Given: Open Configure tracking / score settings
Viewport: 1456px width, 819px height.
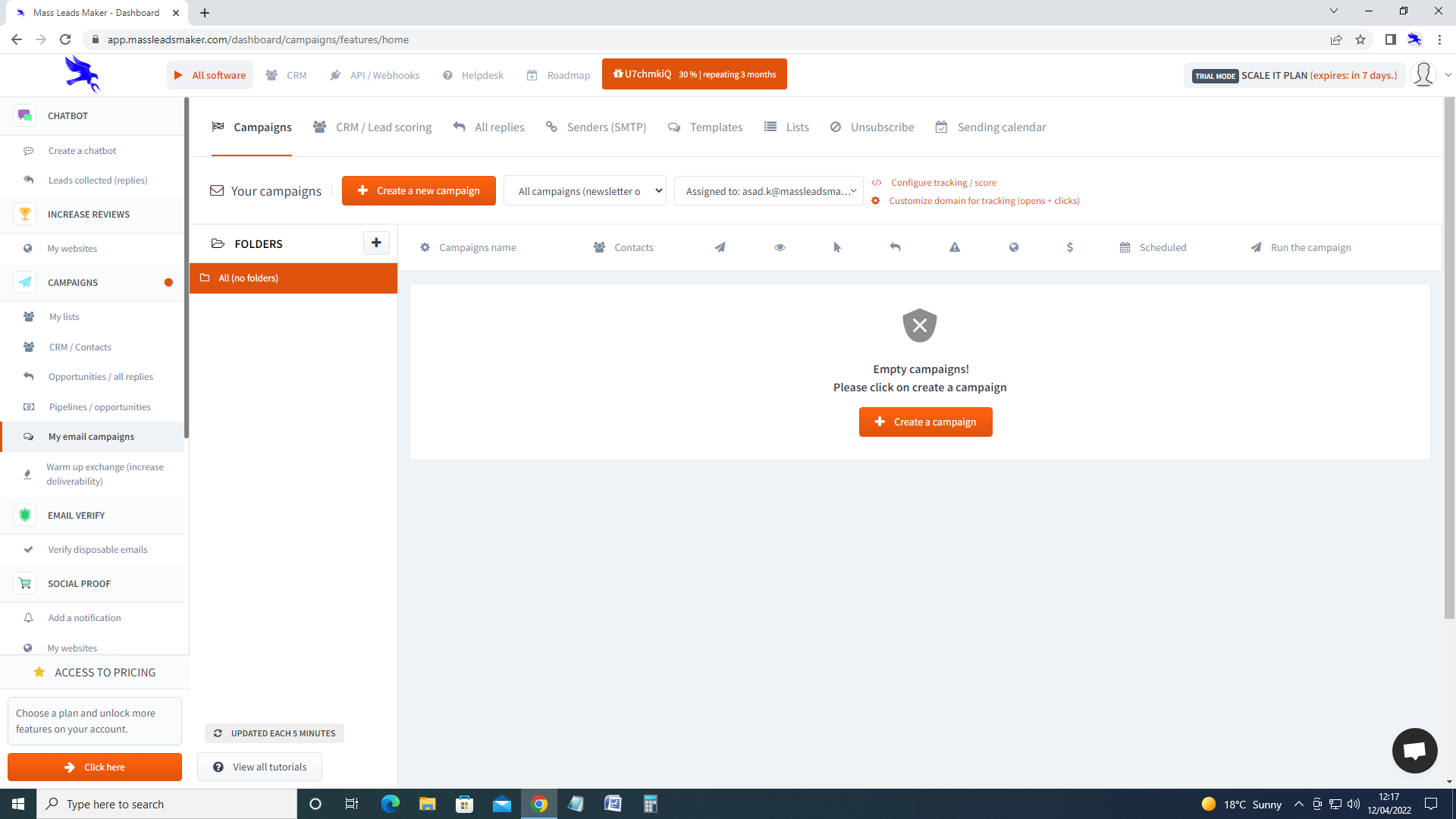Looking at the screenshot, I should tap(943, 182).
